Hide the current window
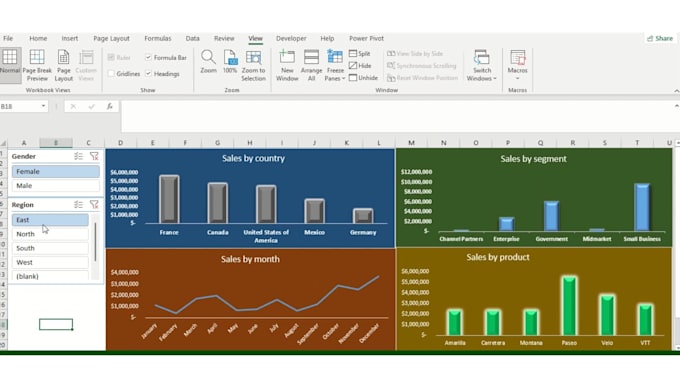Image resolution: width=680 pixels, height=383 pixels. [360, 65]
